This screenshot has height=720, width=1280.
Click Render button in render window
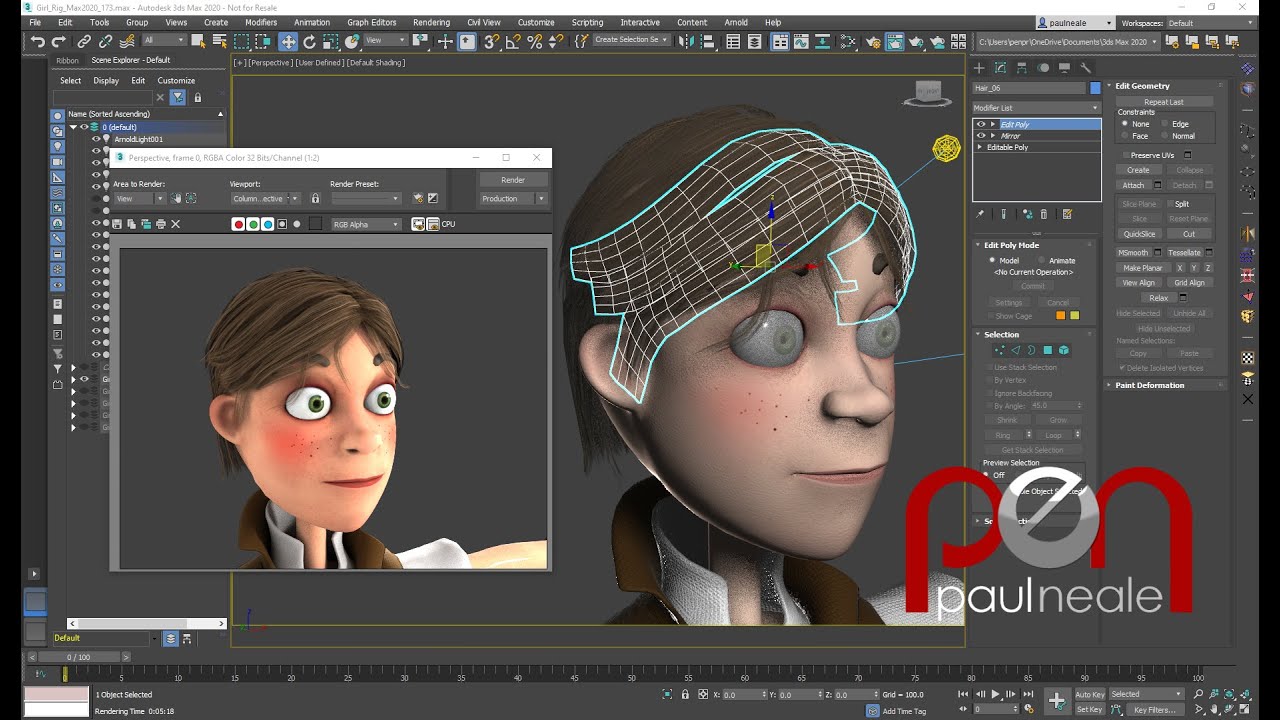pos(513,180)
